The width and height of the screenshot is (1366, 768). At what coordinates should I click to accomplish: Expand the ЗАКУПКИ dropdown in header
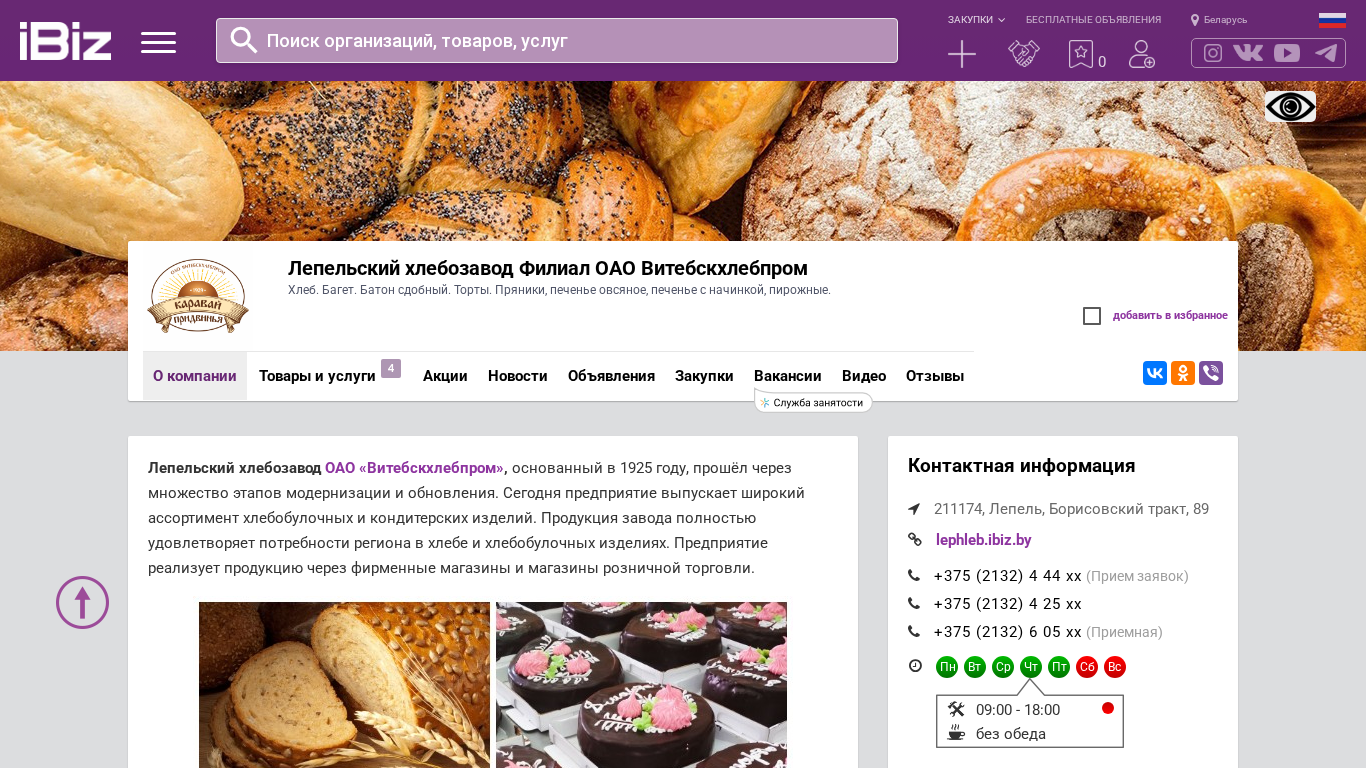pyautogui.click(x=977, y=20)
